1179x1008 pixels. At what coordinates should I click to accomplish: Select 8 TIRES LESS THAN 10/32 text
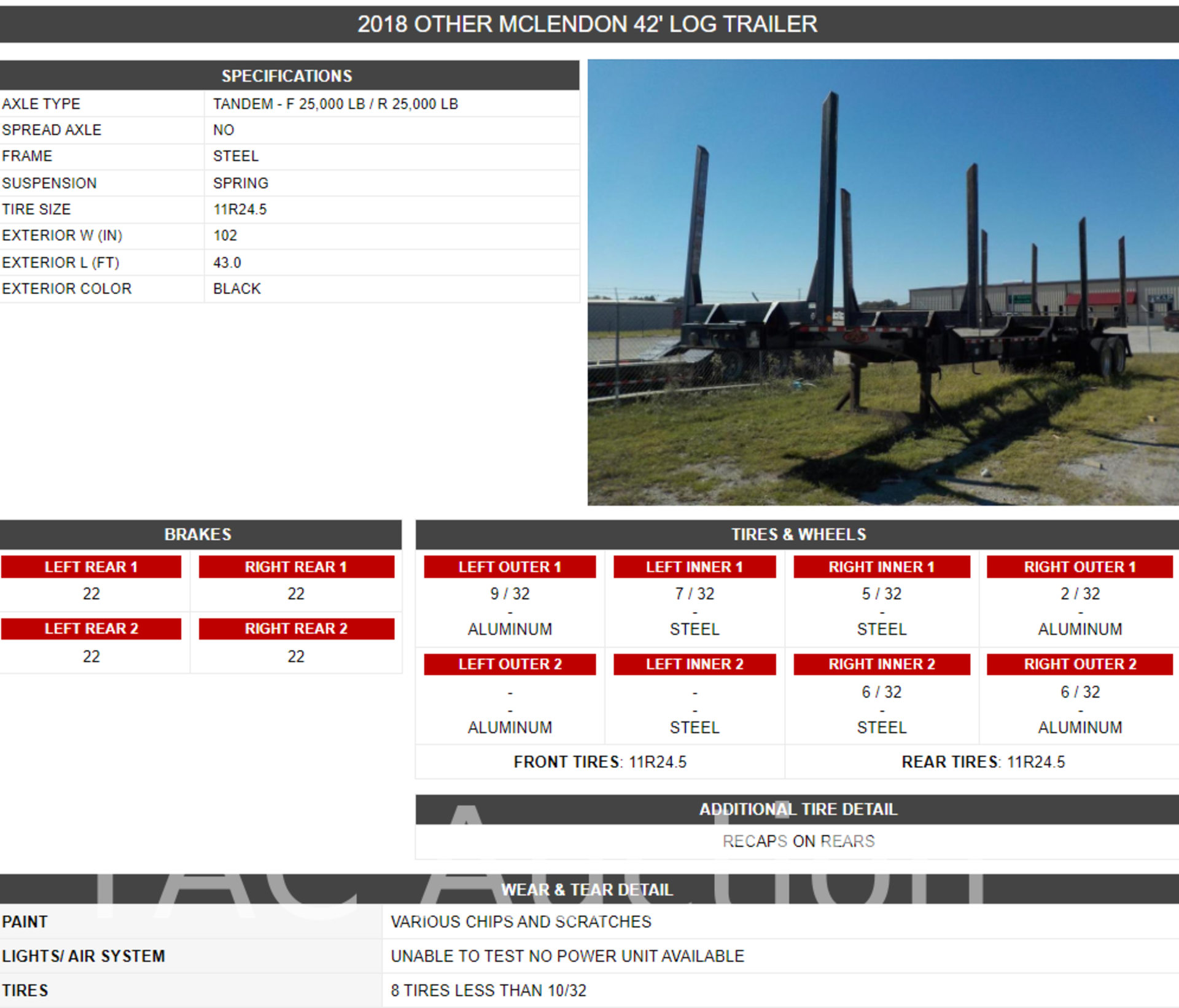pyautogui.click(x=488, y=990)
